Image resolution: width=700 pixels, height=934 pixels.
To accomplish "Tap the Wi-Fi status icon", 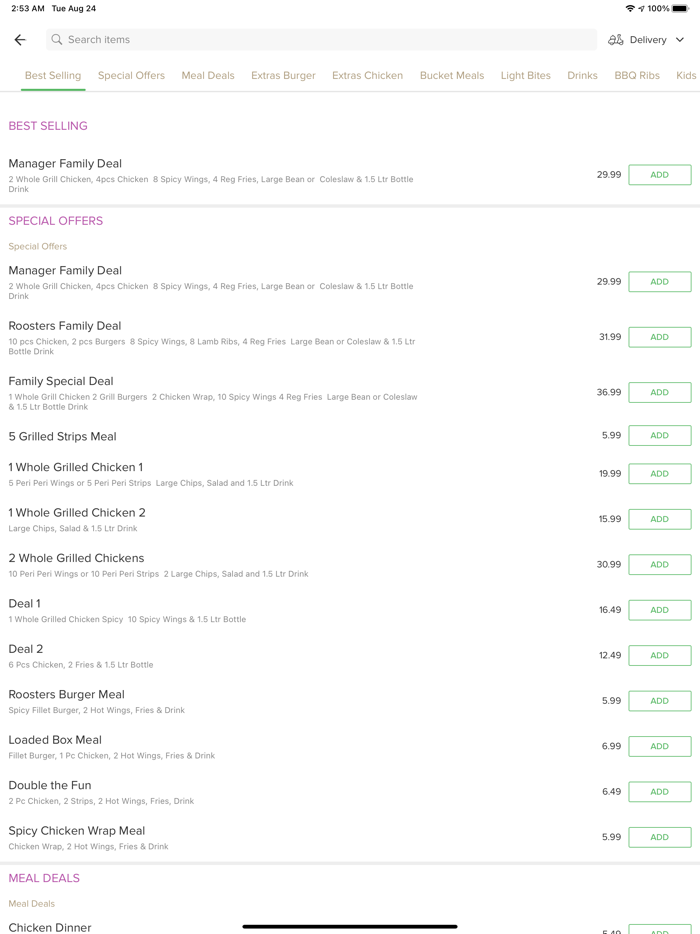I will [630, 8].
